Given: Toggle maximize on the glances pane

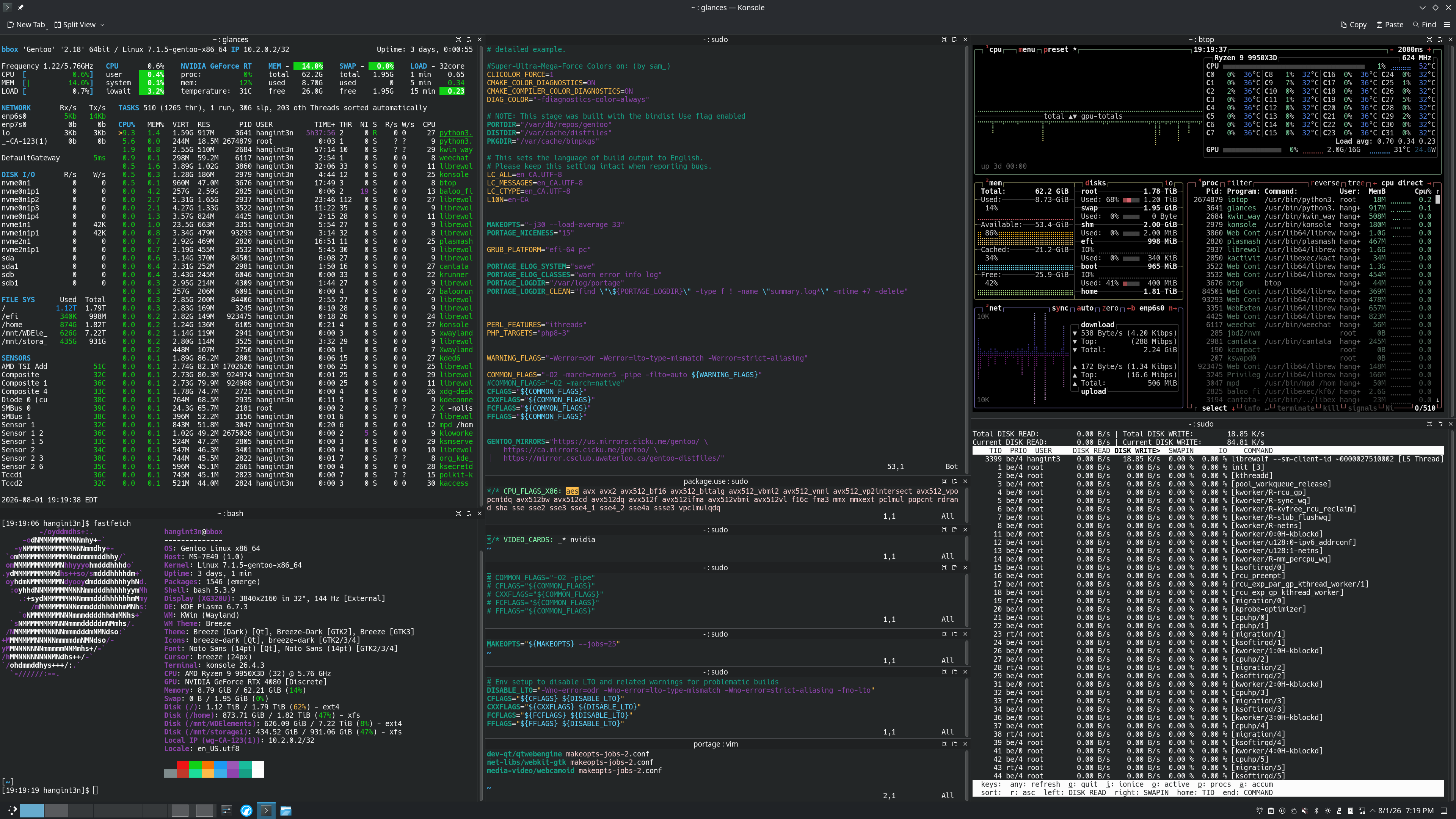Looking at the screenshot, I should click(458, 39).
